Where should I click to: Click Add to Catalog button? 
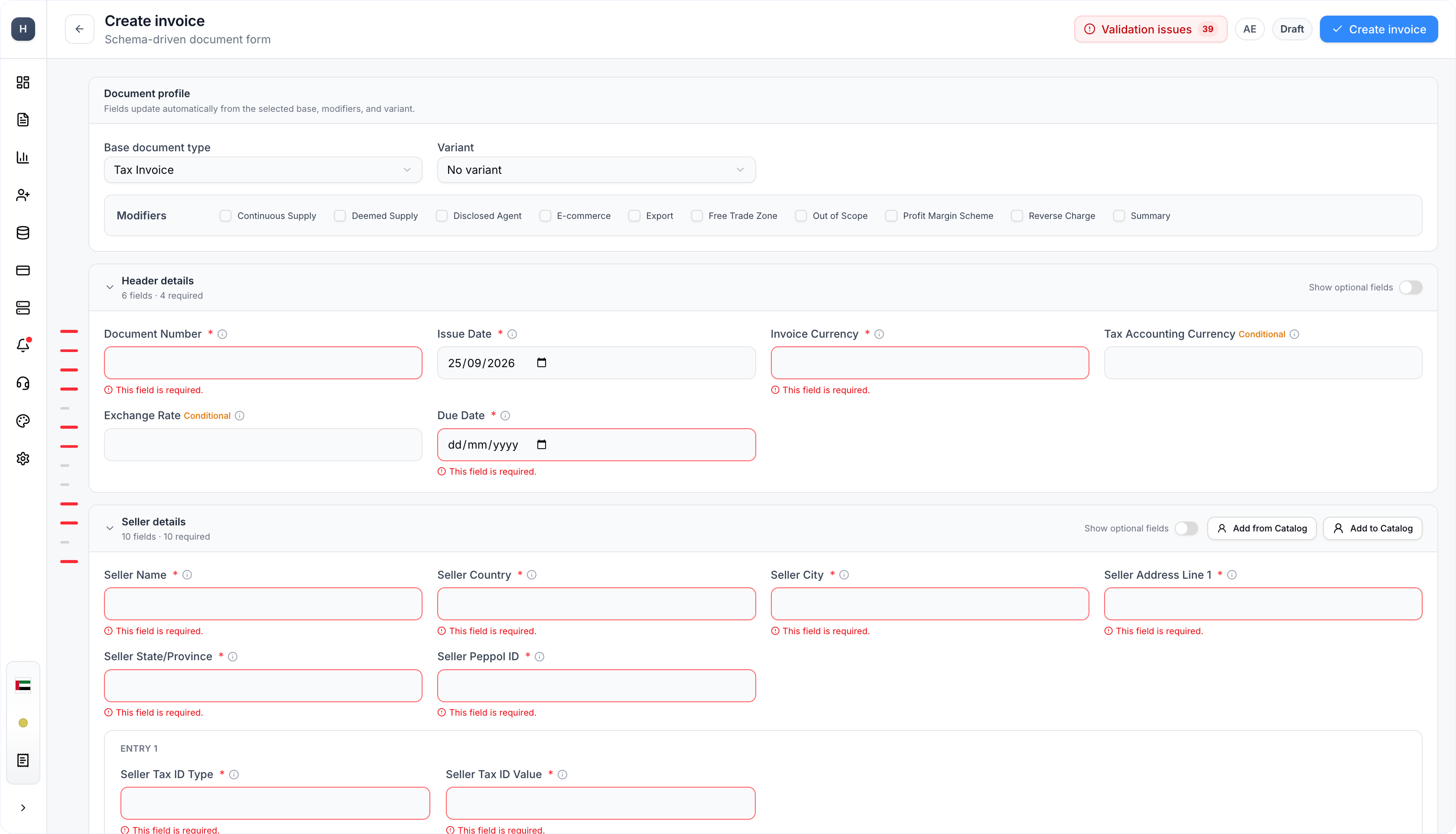click(1372, 528)
